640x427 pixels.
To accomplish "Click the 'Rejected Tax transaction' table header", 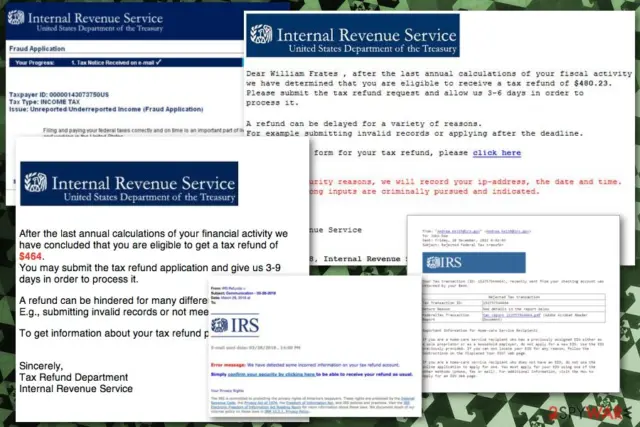I will pos(513,297).
